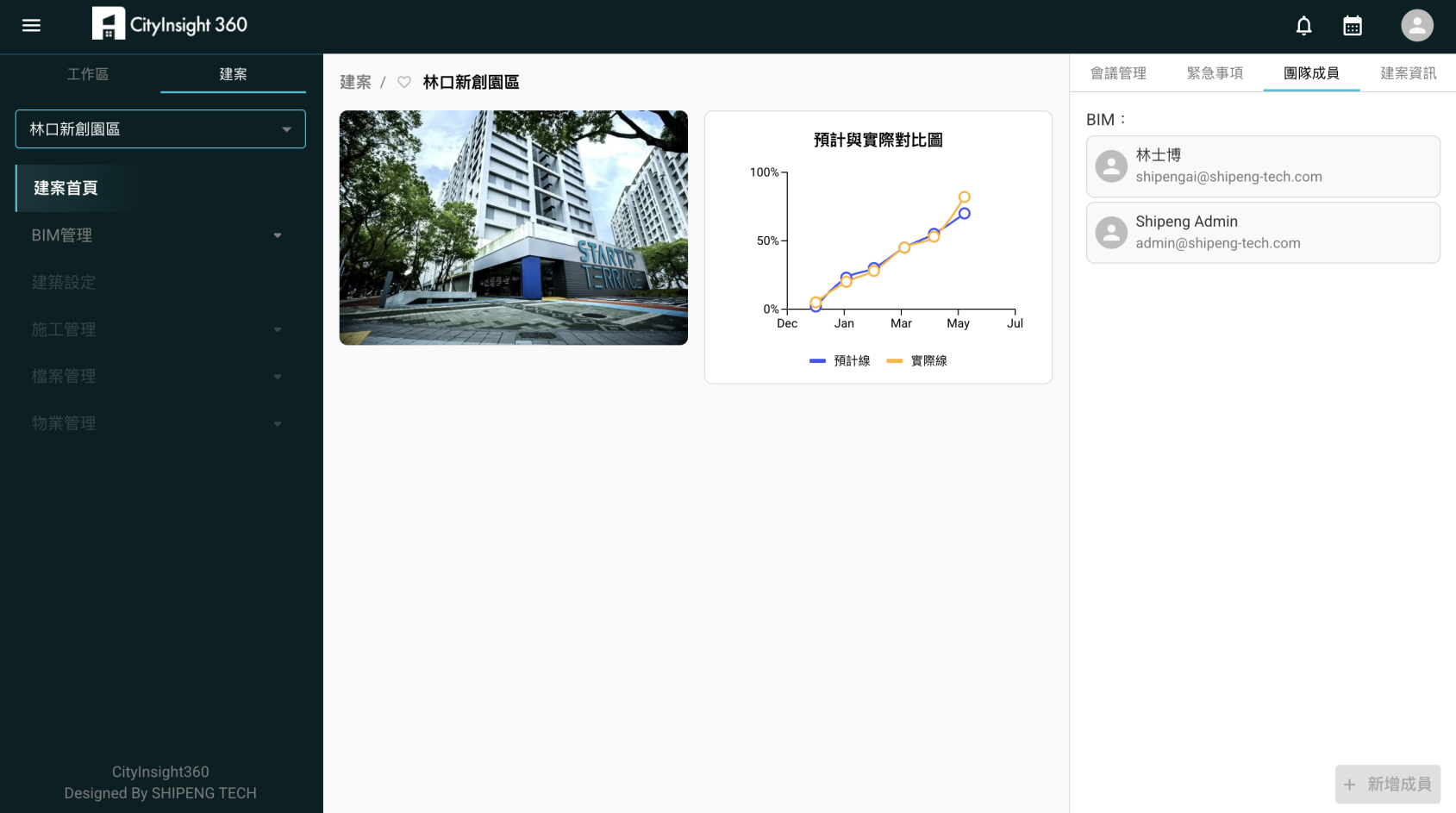Toggle favorite heart for 林口新創園區
The width and height of the screenshot is (1456, 813).
tap(403, 83)
